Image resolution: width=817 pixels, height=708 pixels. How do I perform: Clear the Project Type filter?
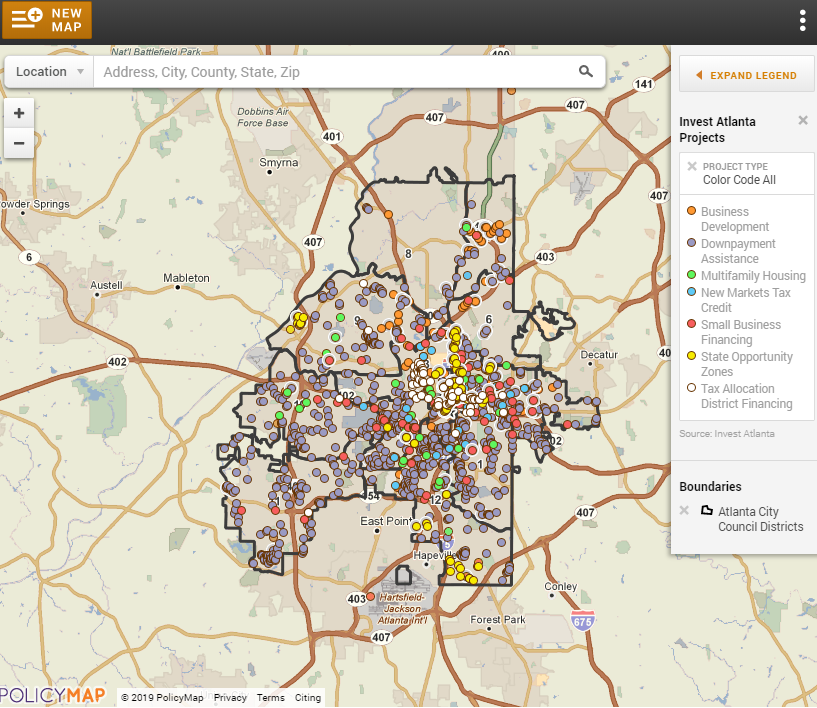pos(692,166)
